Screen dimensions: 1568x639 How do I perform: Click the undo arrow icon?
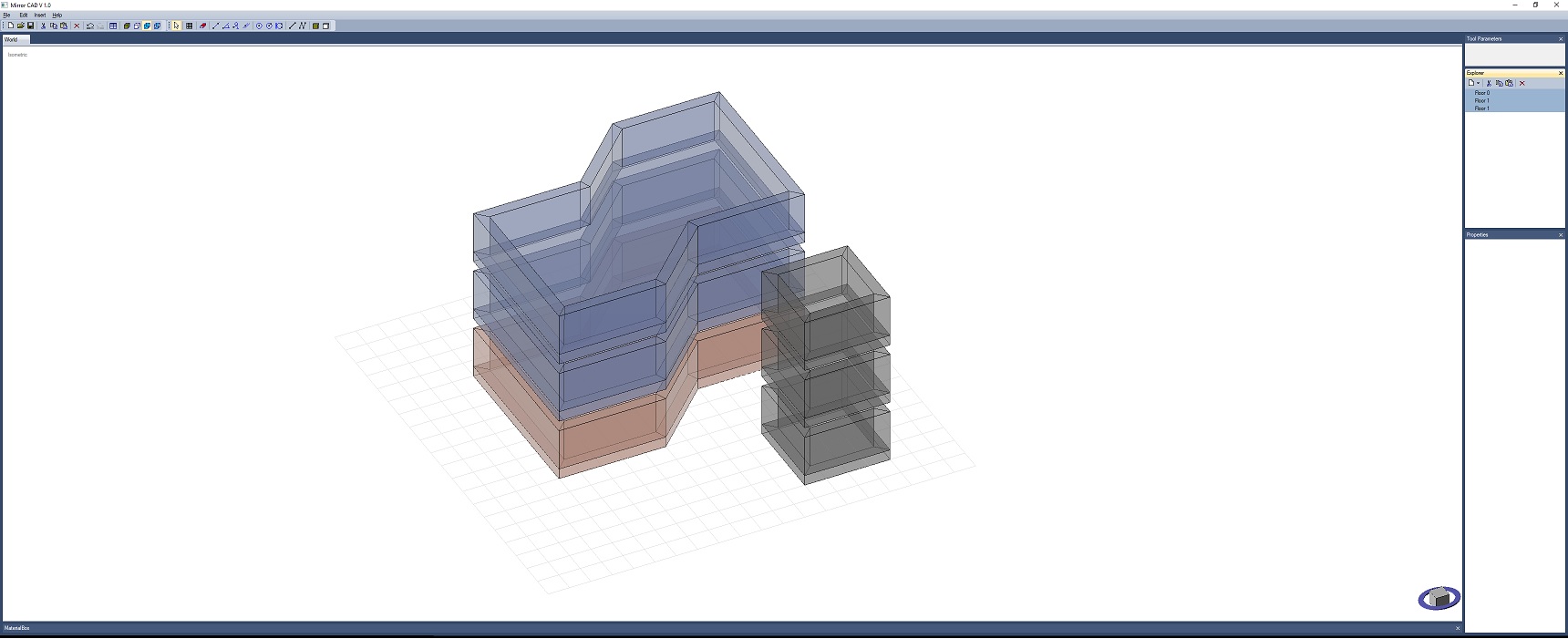(x=89, y=26)
